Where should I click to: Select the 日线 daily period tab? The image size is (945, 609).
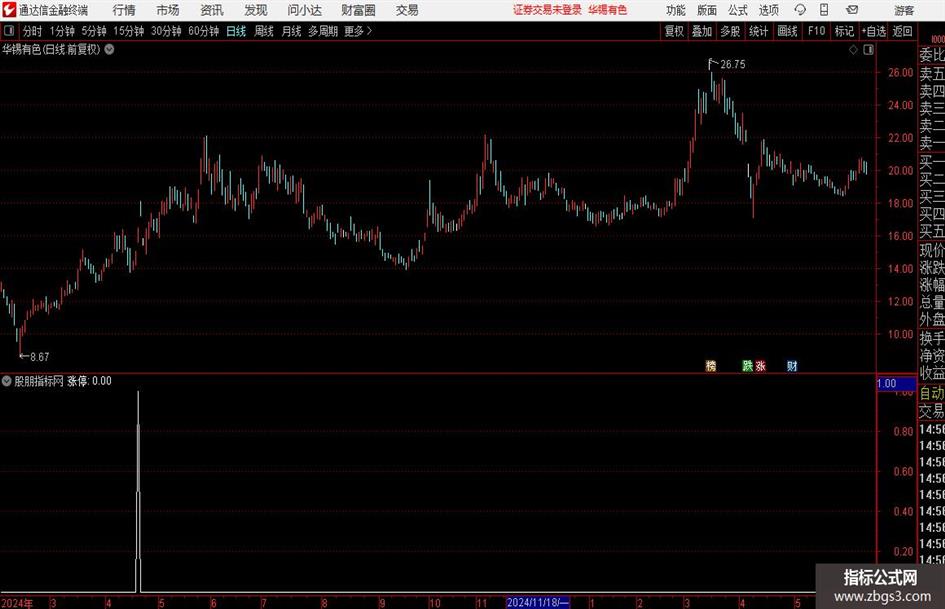coord(236,31)
